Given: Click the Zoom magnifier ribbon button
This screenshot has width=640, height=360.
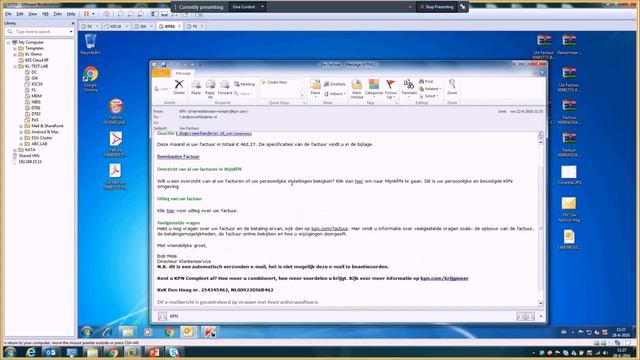Looking at the screenshot, I should (452, 87).
